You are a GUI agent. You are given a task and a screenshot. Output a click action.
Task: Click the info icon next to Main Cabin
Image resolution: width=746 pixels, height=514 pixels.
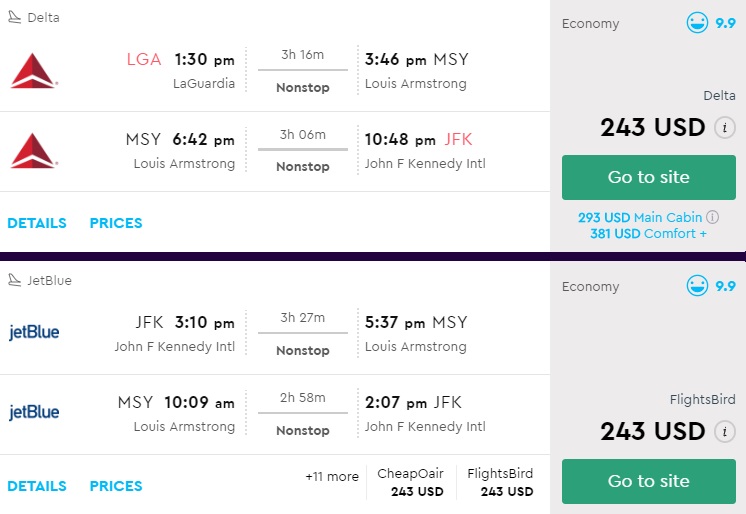pyautogui.click(x=713, y=217)
